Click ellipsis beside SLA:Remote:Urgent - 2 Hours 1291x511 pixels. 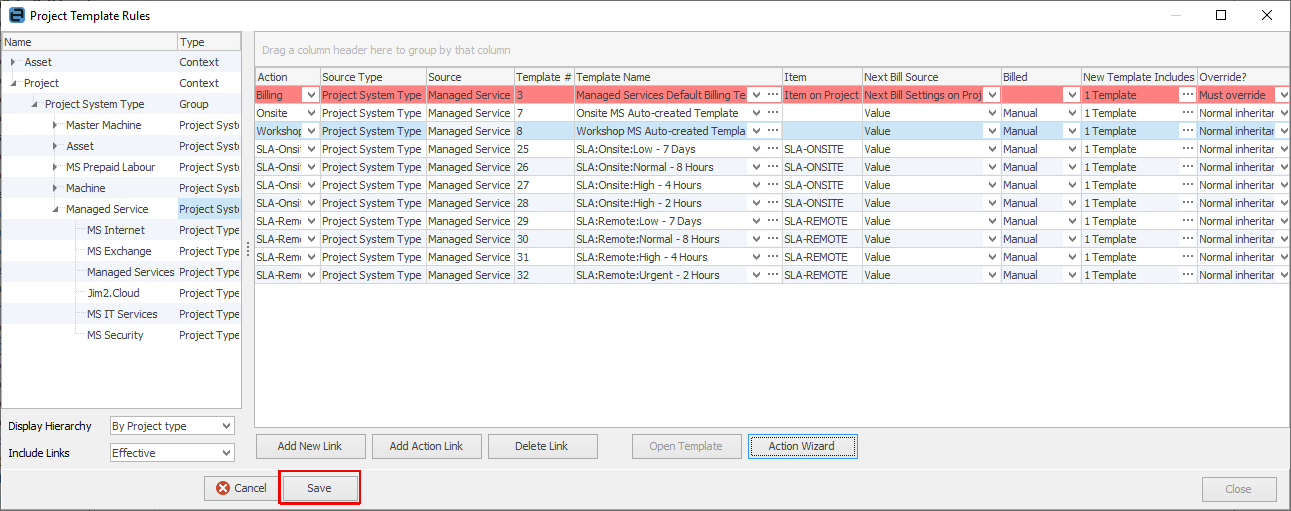tap(773, 275)
